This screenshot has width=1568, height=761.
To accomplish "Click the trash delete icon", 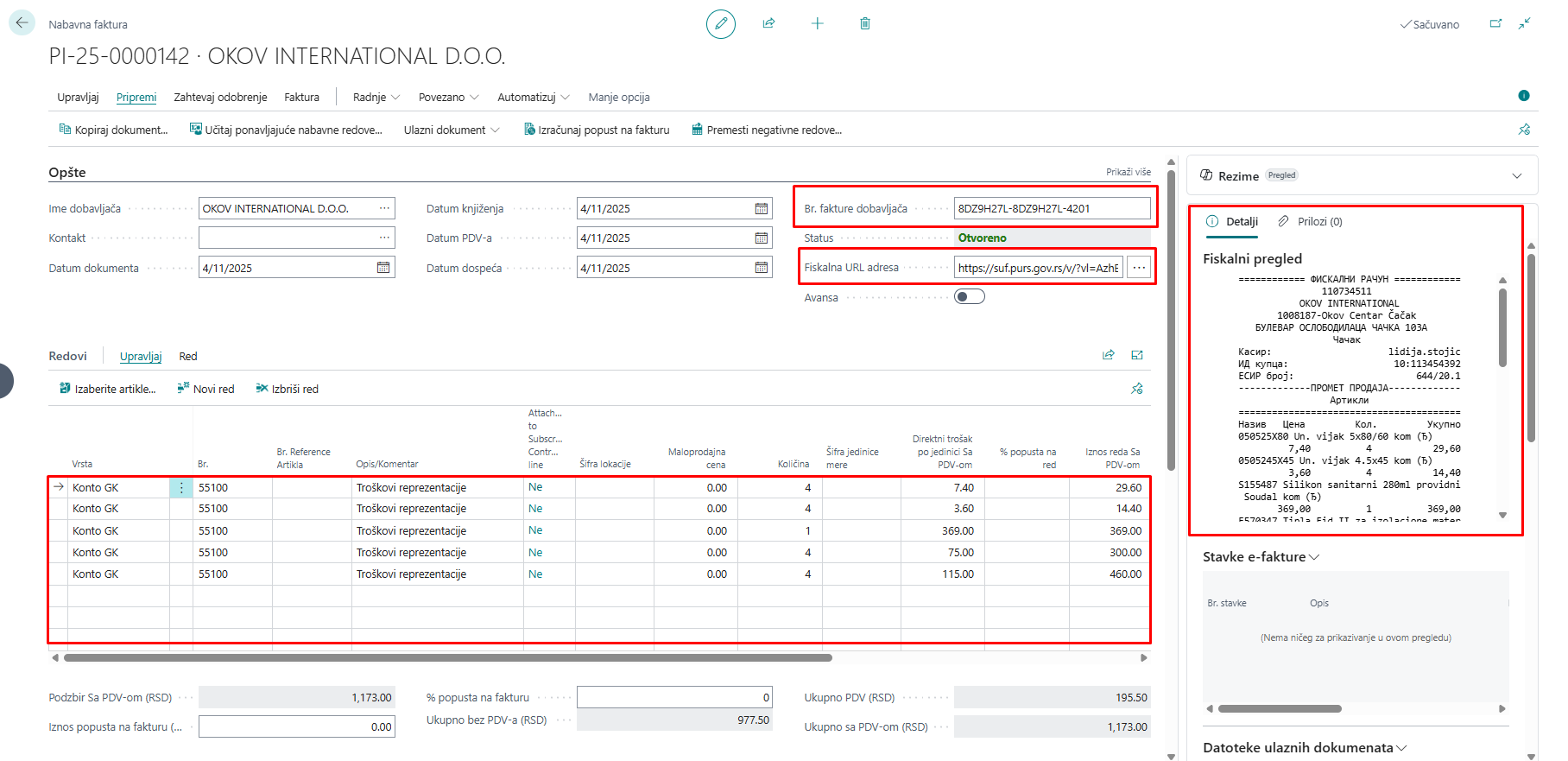I will (864, 24).
